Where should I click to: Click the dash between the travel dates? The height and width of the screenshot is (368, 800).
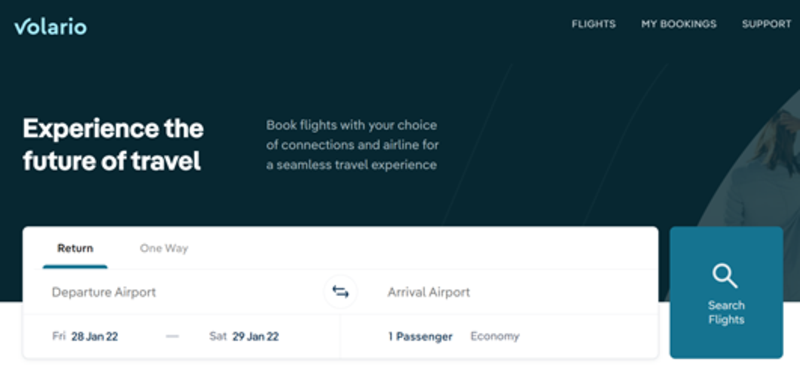172,336
